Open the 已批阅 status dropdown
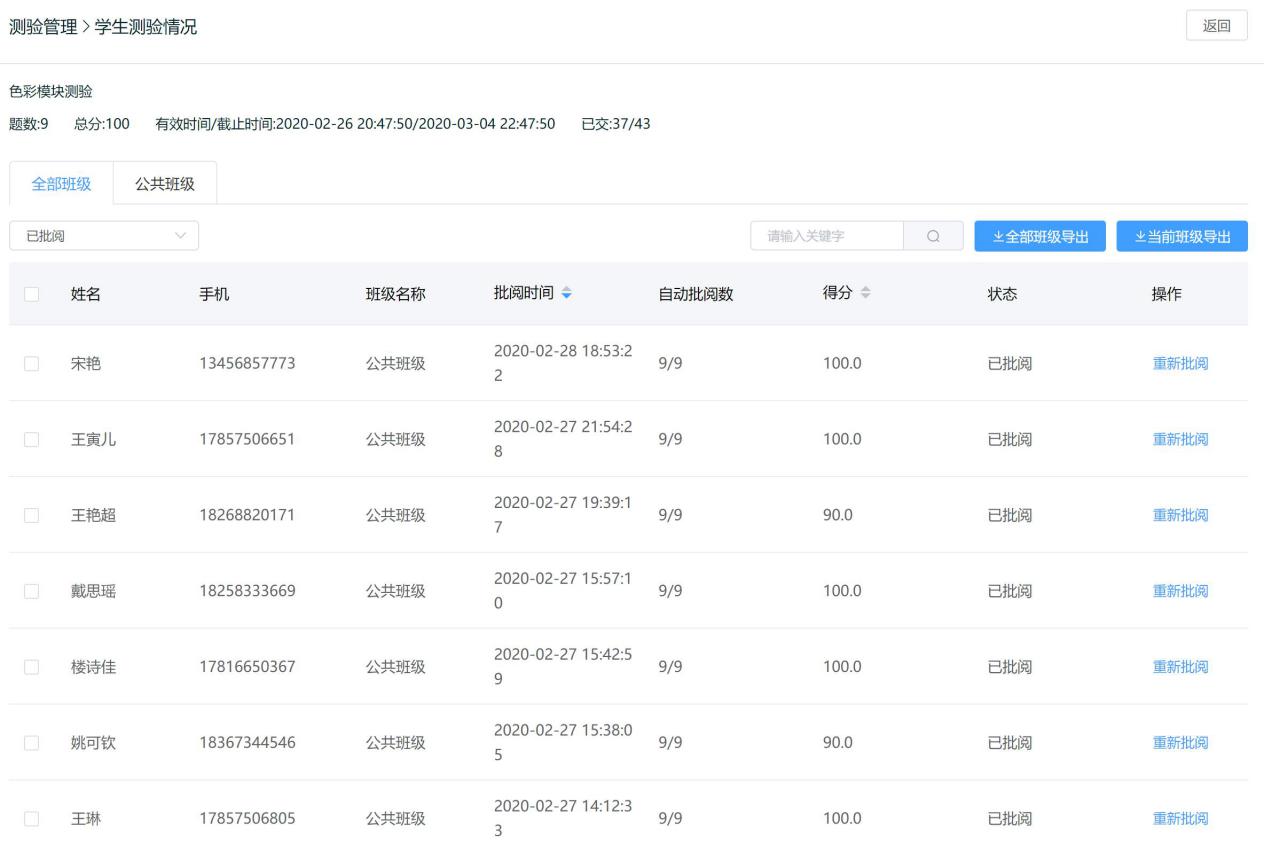Screen dimensions: 1264x852 [104, 236]
